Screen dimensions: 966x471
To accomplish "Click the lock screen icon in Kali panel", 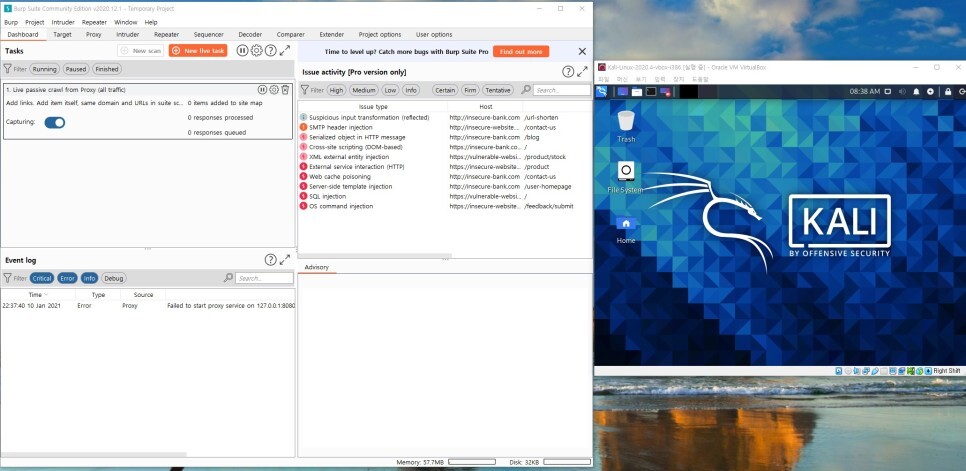I will pyautogui.click(x=948, y=91).
